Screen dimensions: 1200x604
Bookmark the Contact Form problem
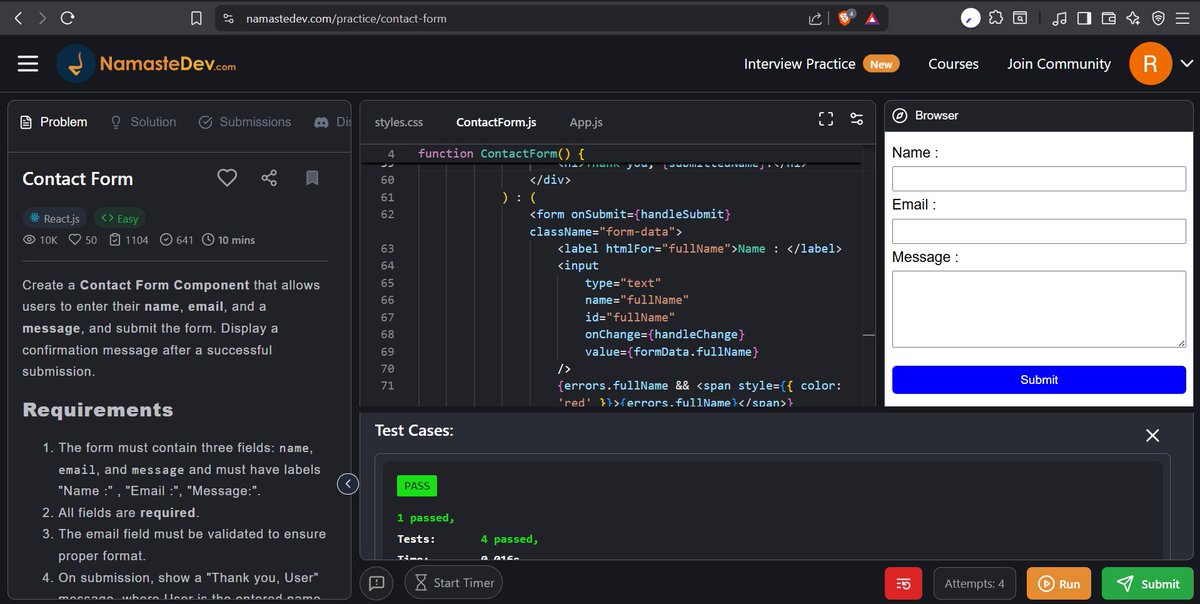[312, 178]
